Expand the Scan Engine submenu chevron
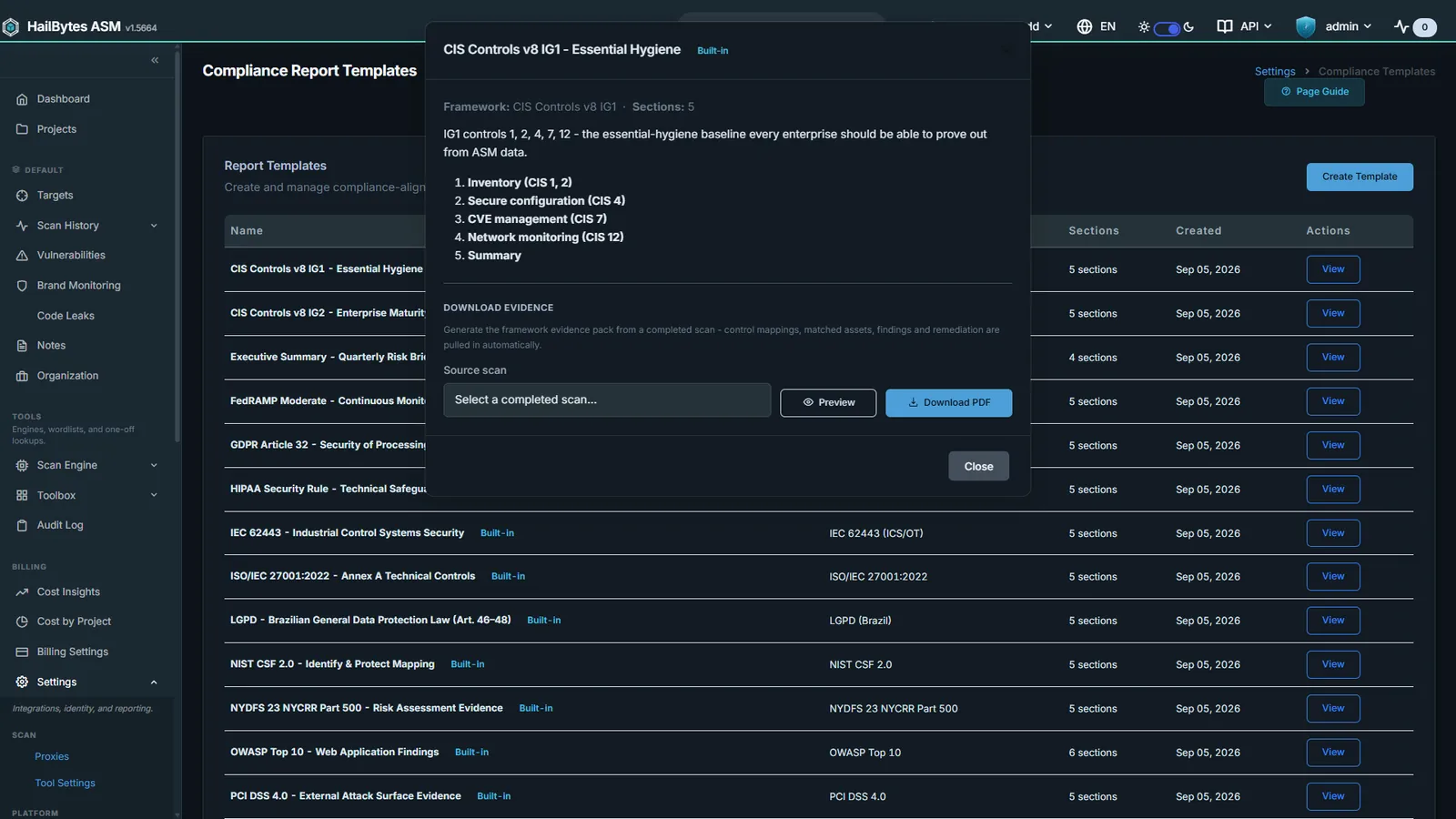This screenshot has height=819, width=1456. click(154, 465)
